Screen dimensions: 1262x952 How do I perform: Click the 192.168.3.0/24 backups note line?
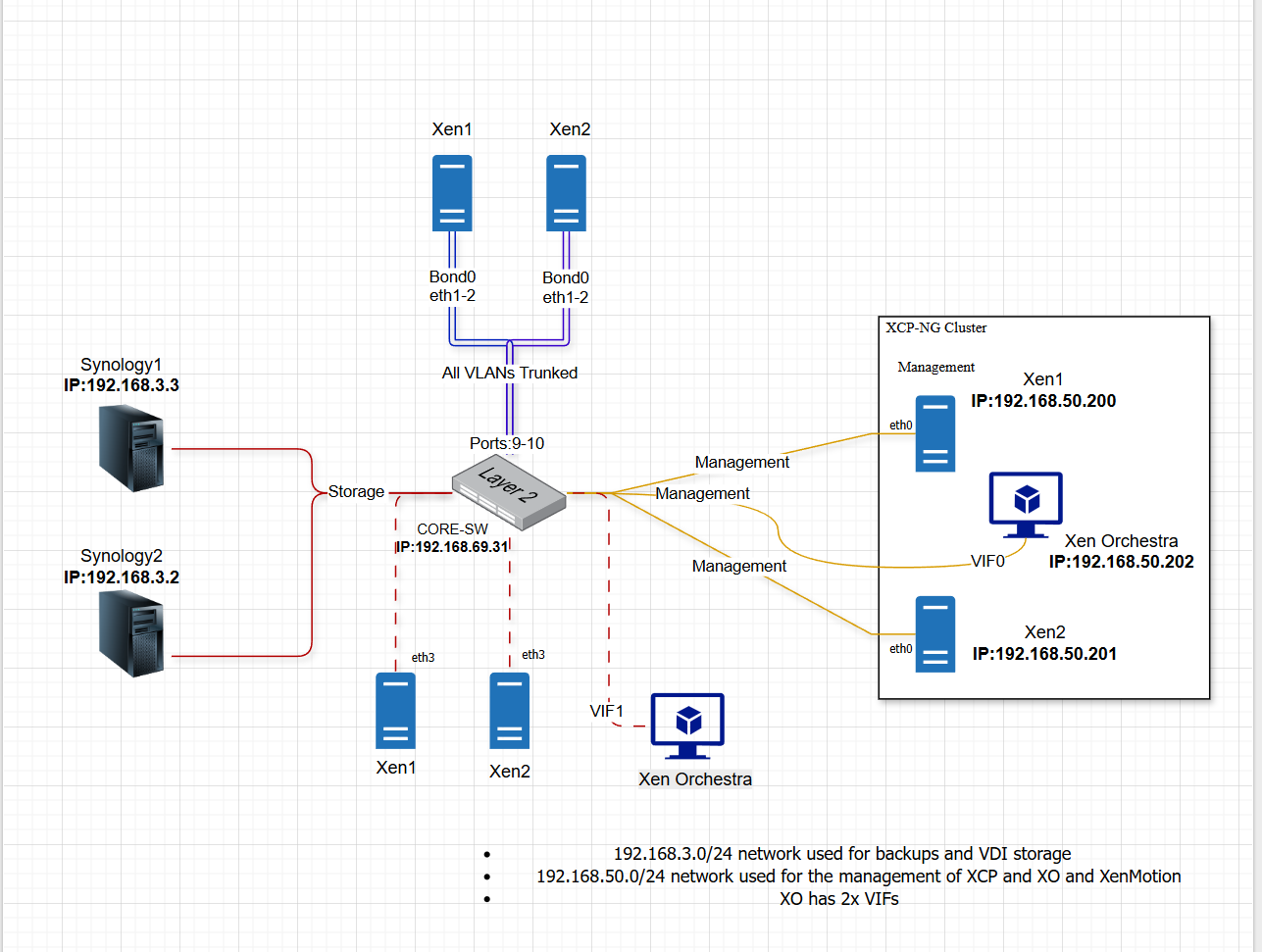(842, 854)
